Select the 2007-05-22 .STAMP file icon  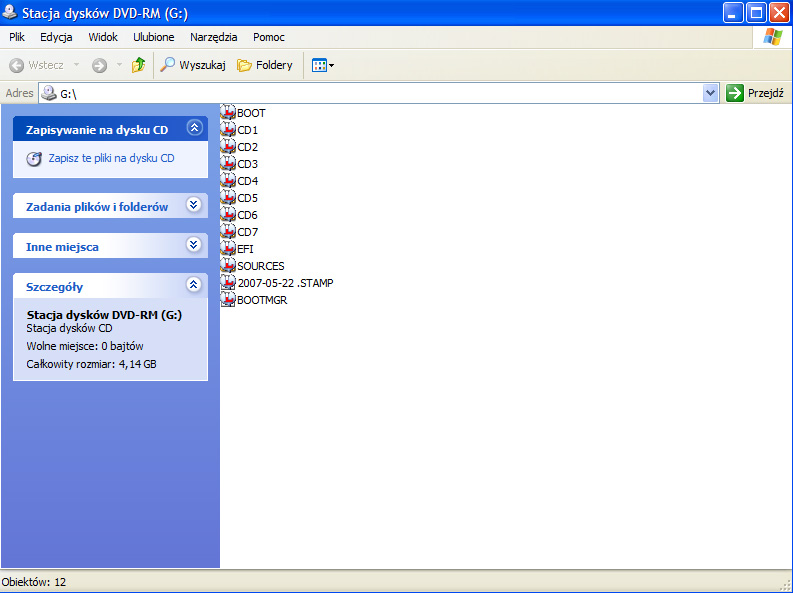tap(228, 283)
